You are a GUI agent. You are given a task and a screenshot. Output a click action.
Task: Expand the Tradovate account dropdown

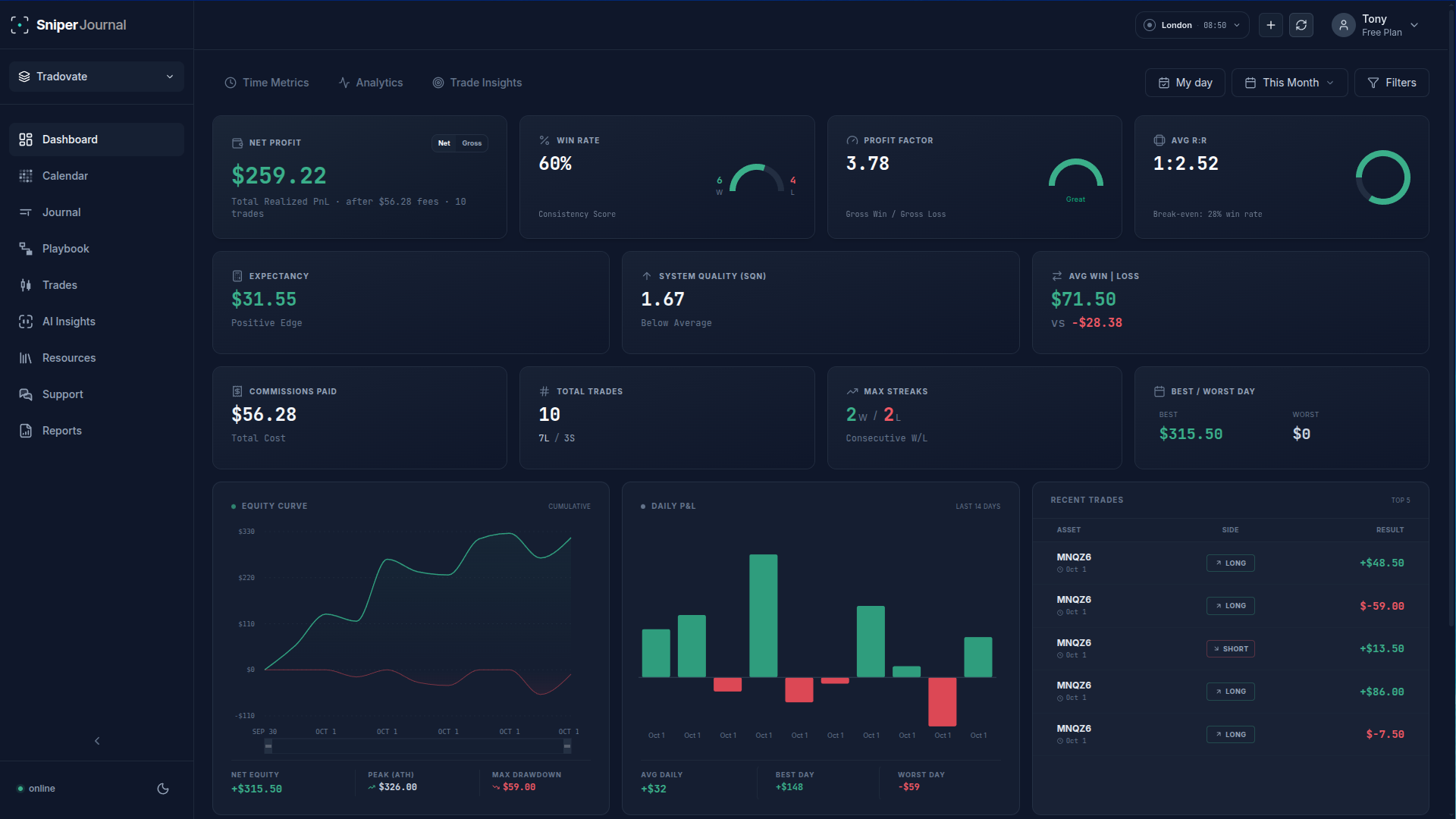click(96, 77)
